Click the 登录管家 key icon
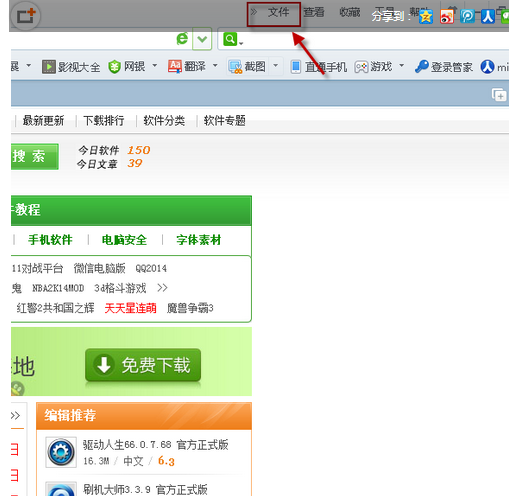509x496 pixels. pos(422,67)
